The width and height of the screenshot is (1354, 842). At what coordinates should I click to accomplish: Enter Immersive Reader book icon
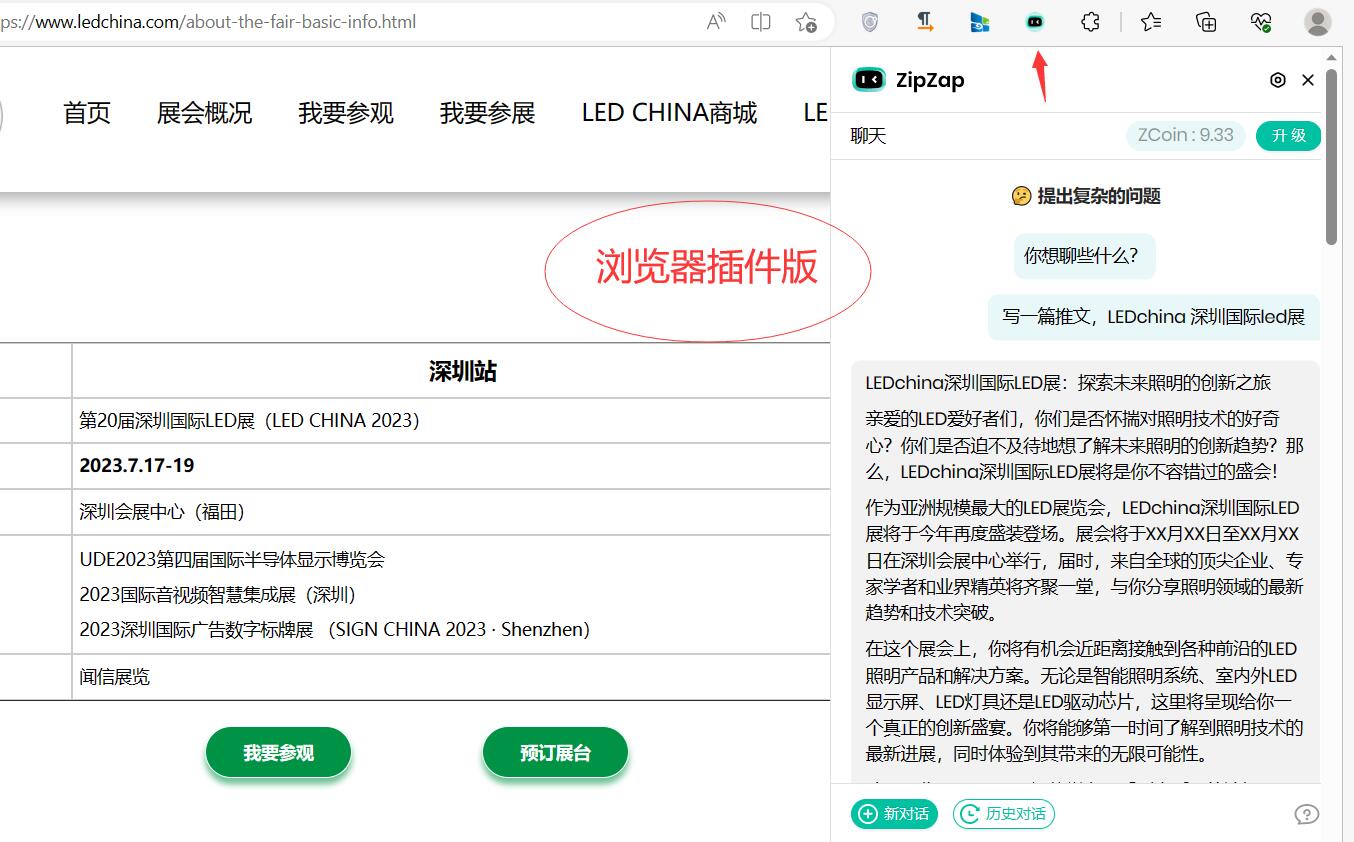click(x=761, y=22)
